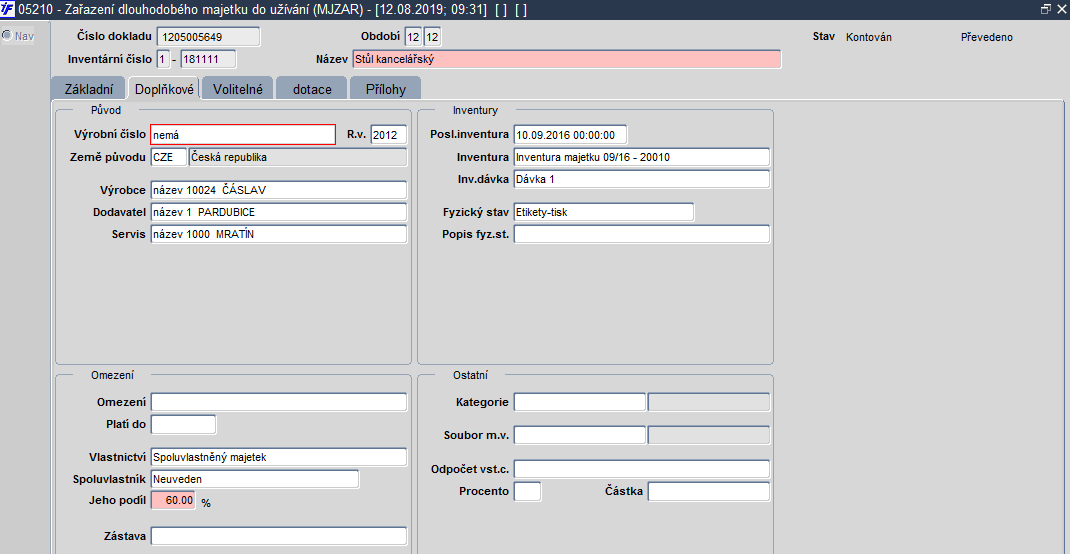Click the Fyzický stav field Etikety-tisk
This screenshot has width=1070, height=554.
point(604,212)
